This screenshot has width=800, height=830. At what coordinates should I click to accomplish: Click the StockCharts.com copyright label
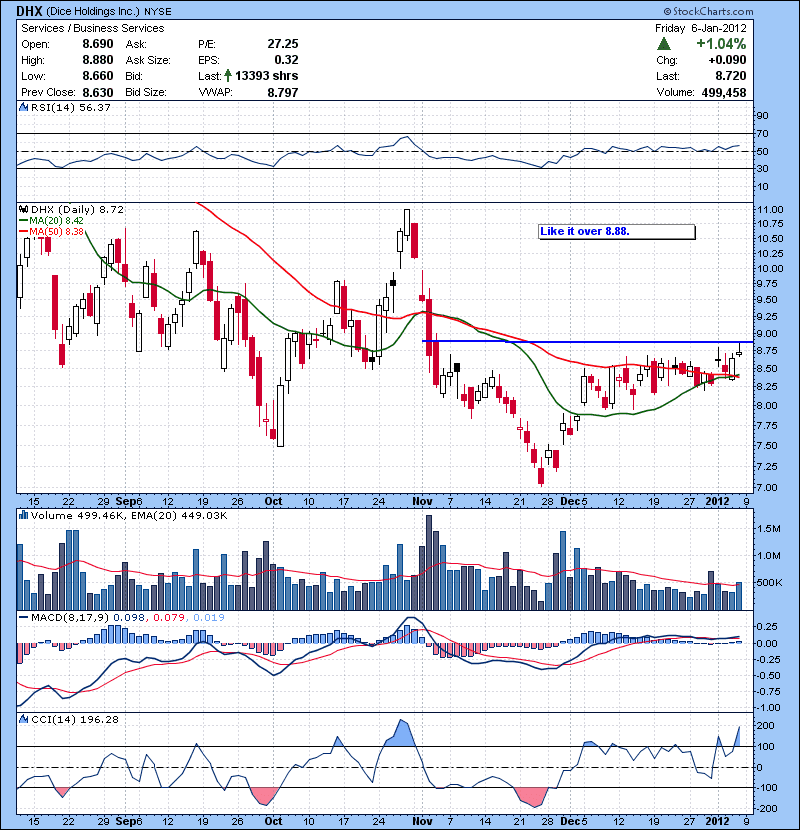(707, 11)
